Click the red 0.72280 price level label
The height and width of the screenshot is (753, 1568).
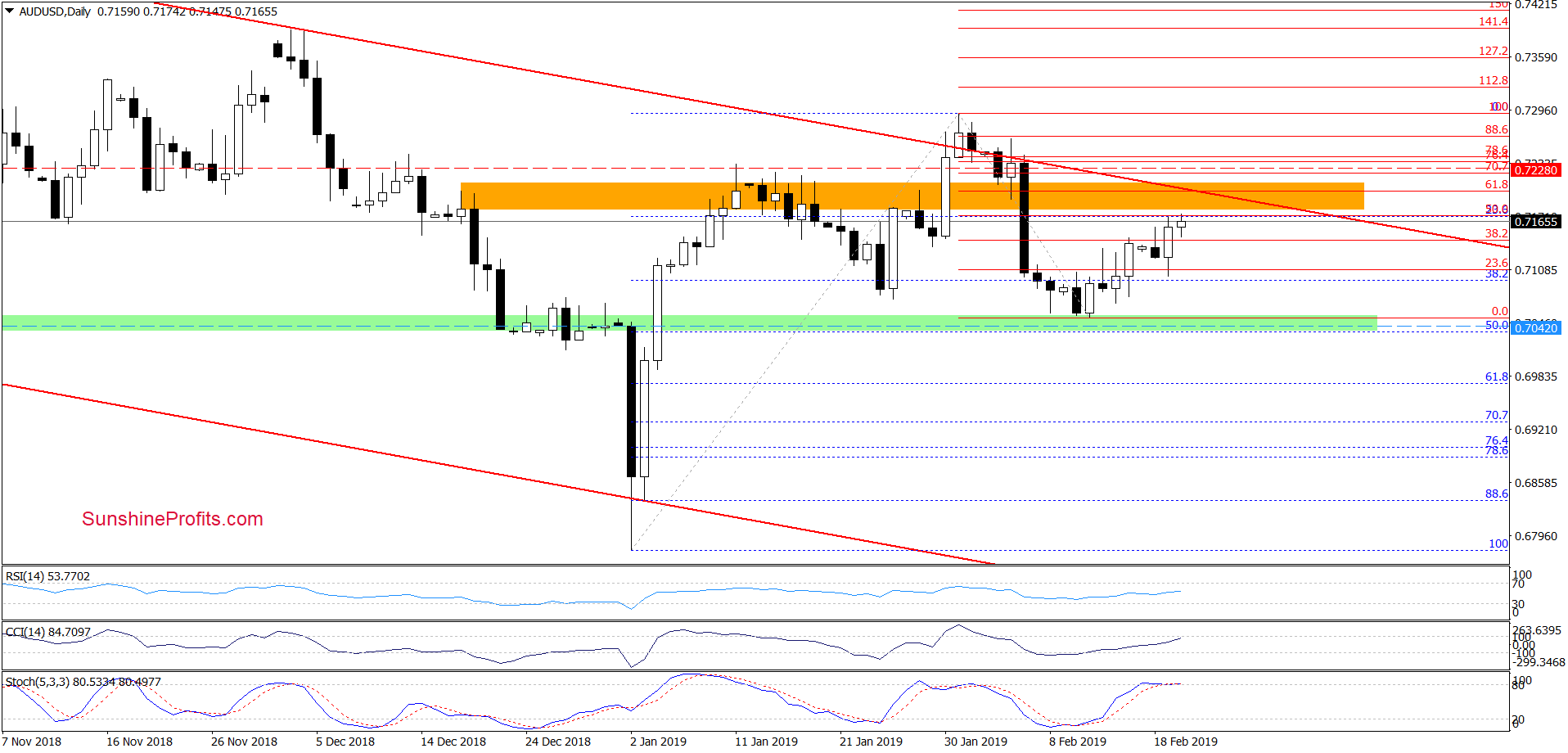tap(1535, 170)
